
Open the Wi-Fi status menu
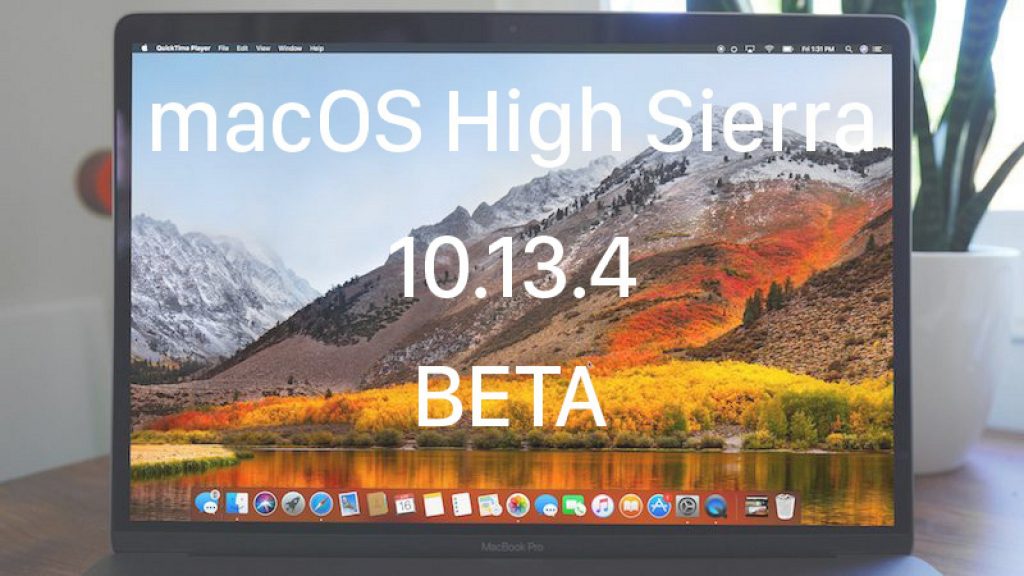(769, 49)
